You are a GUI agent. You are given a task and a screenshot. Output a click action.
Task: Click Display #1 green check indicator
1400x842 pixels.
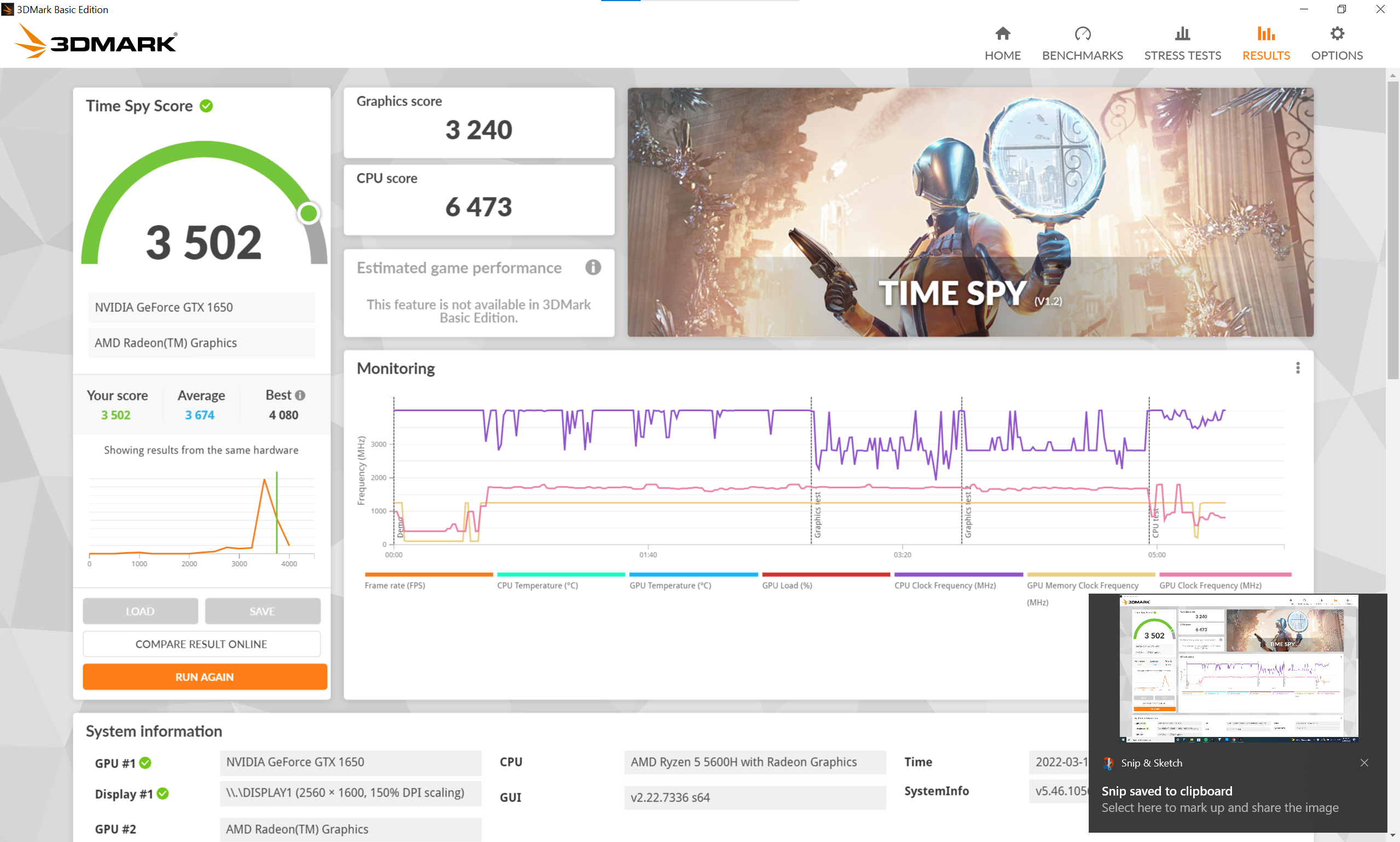click(163, 794)
